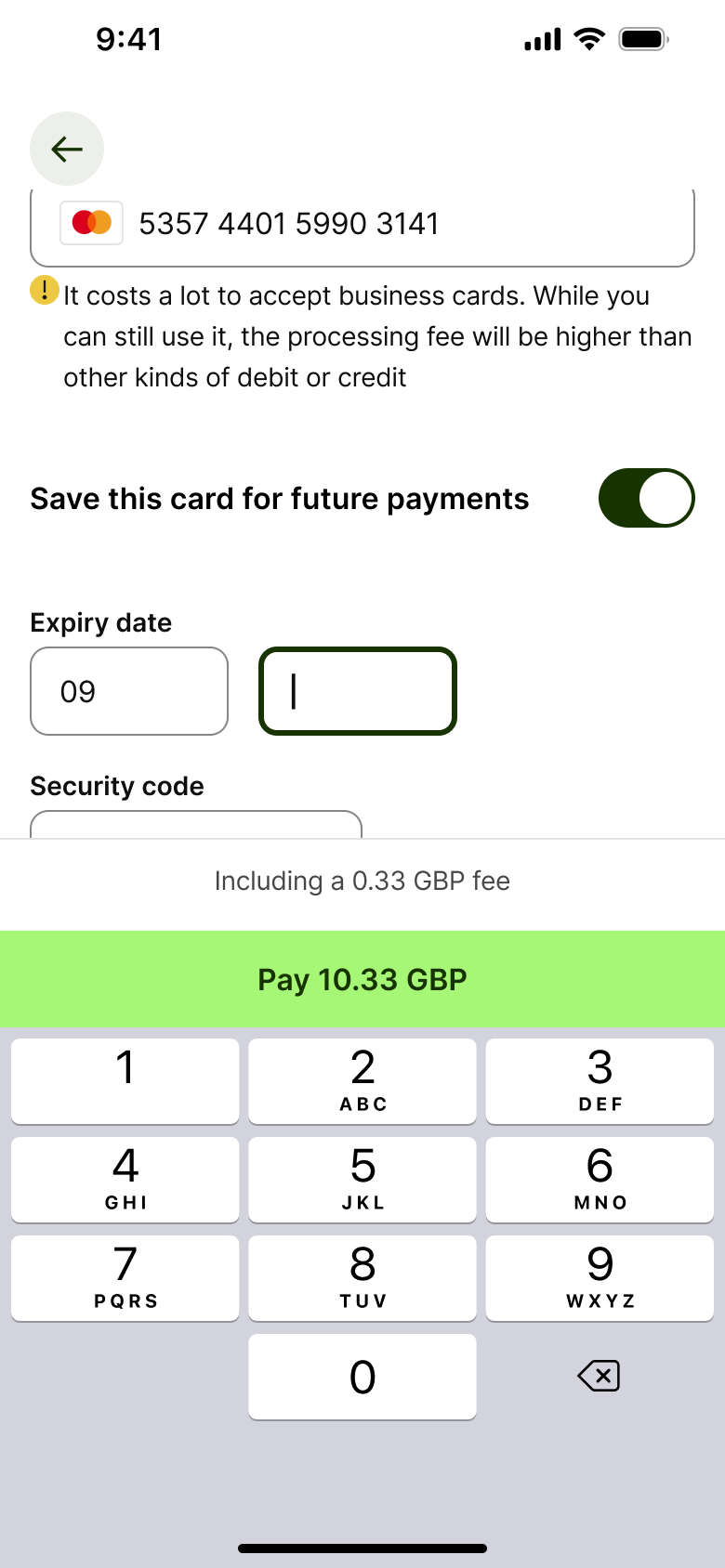Focus the empty expiry year field

pyautogui.click(x=358, y=691)
